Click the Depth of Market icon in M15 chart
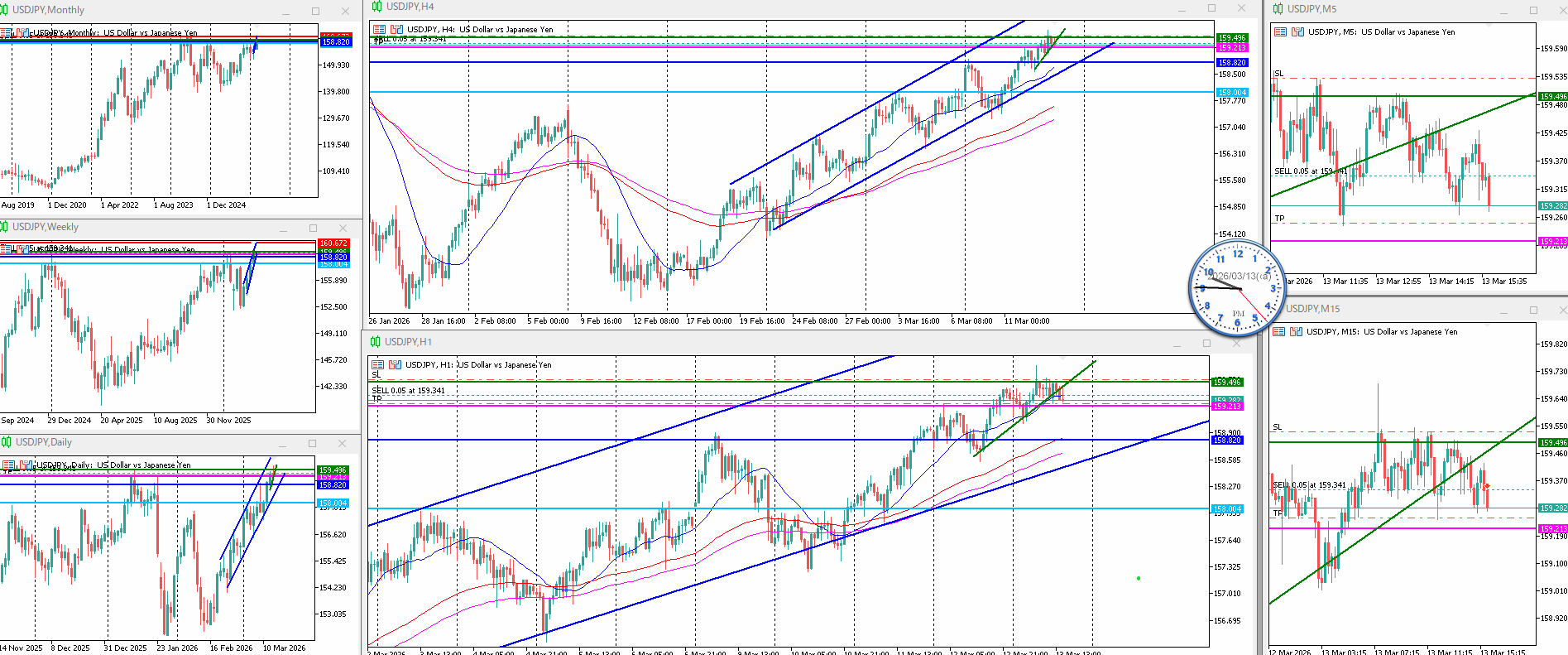 point(1279,332)
